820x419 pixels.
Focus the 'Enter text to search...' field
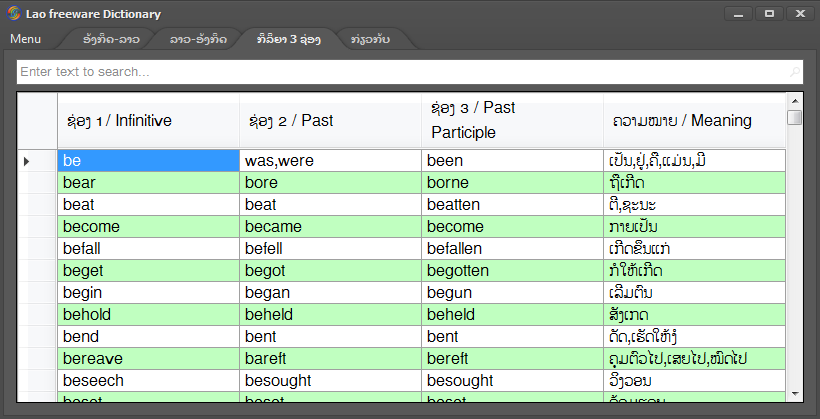[400, 72]
